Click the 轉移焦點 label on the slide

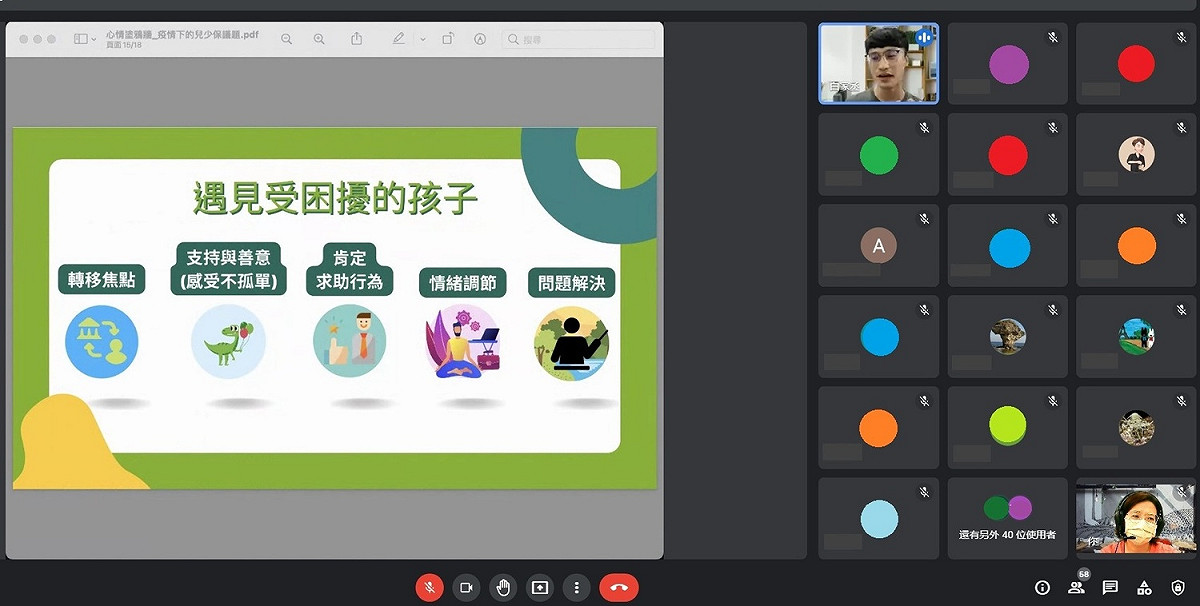pos(101,281)
